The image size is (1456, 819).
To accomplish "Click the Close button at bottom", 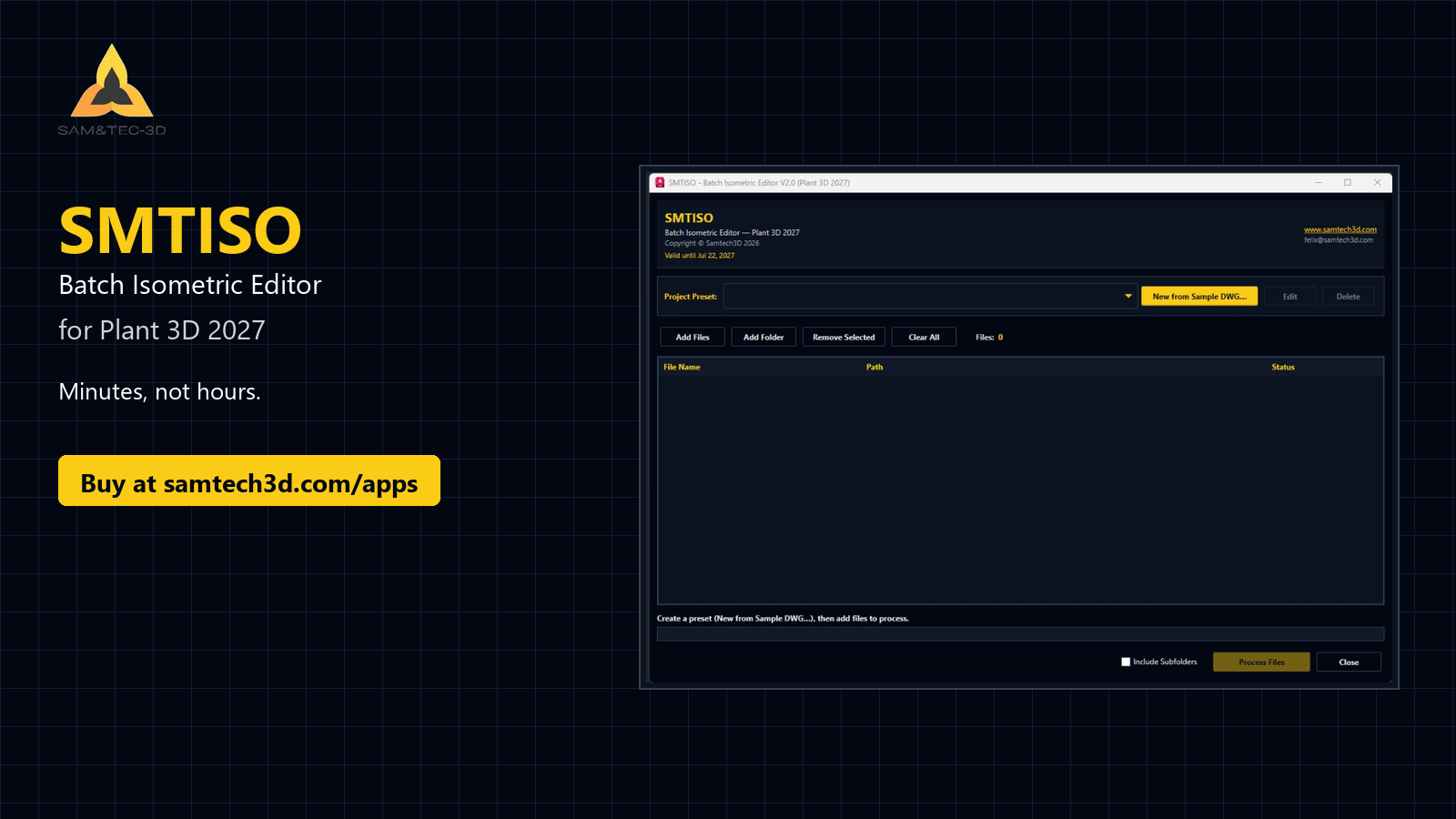I will point(1349,662).
